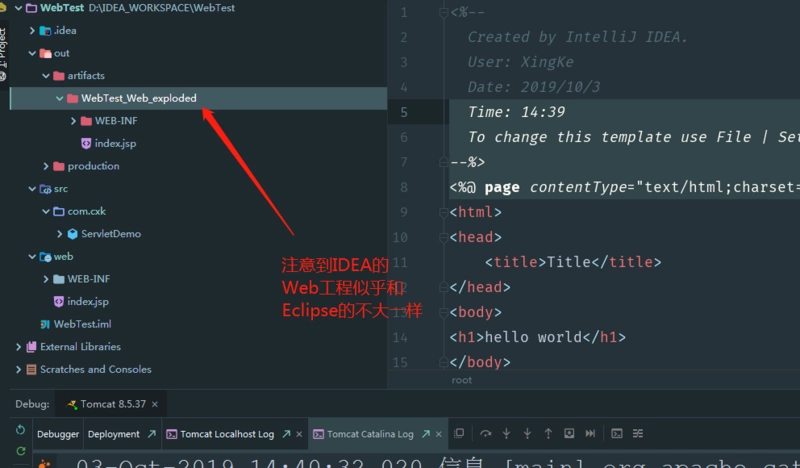The image size is (800, 468).
Task: Click the Evaluate Expression icon
Action: click(x=617, y=434)
